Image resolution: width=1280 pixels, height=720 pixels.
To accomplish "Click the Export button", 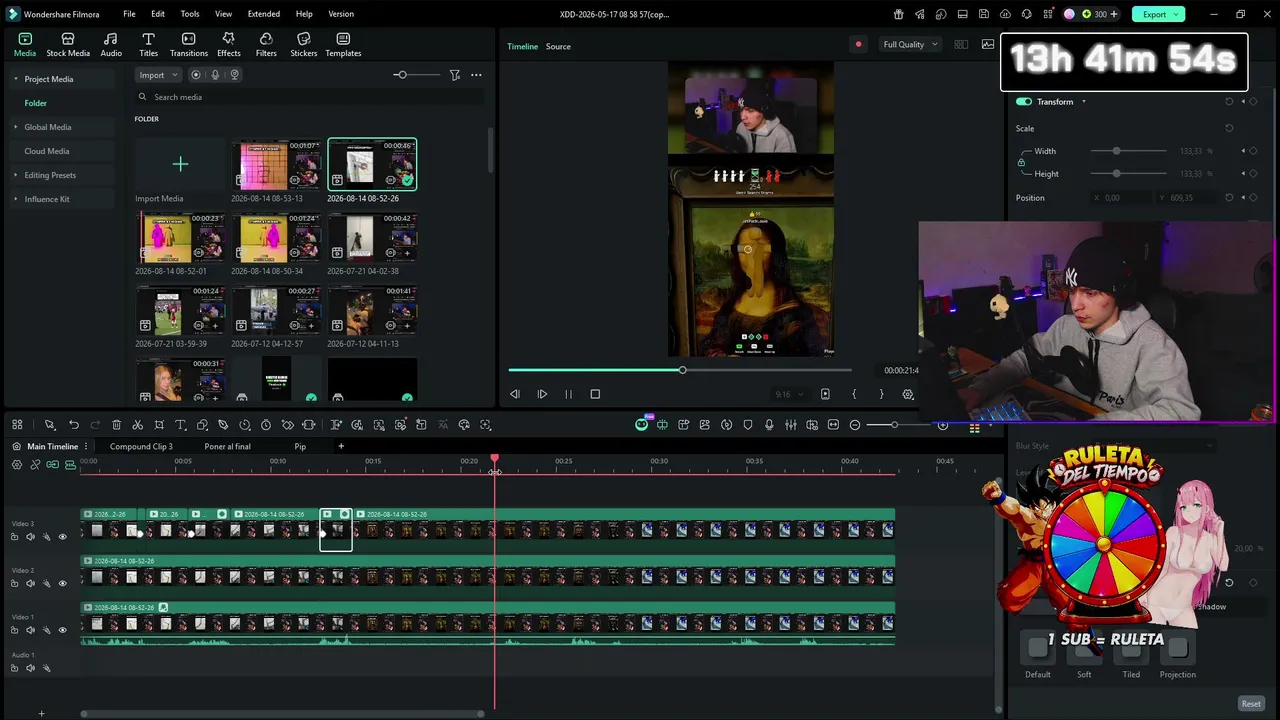I will (x=1159, y=14).
